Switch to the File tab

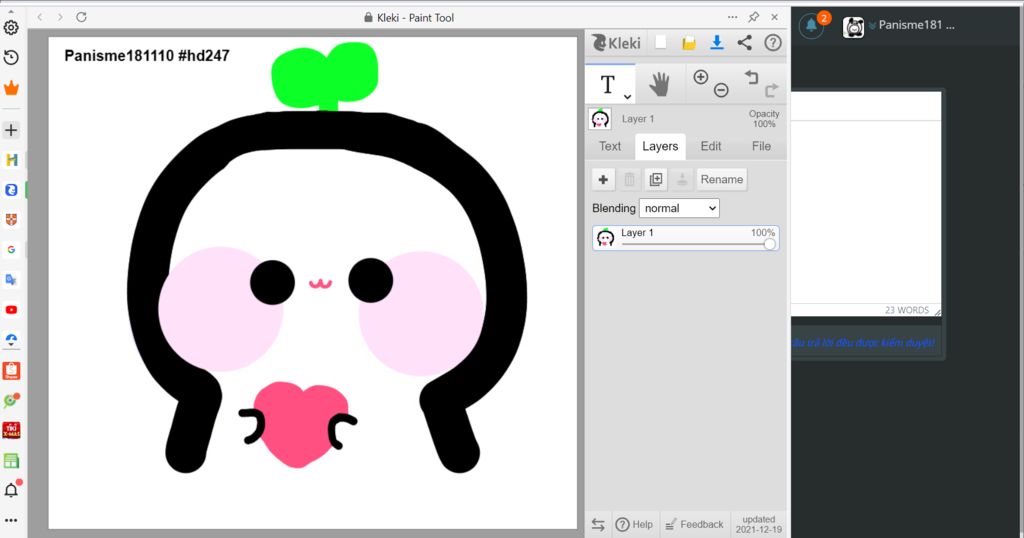761,146
